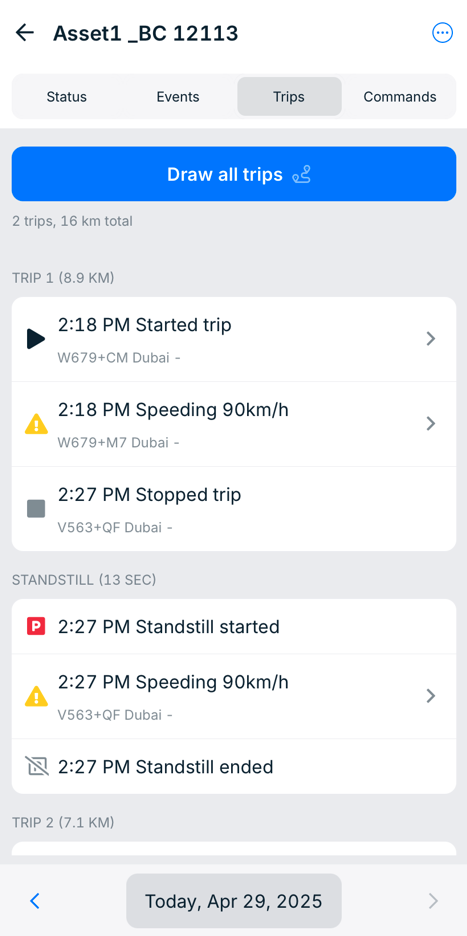Expand the W679+M7 speeding event chevron
Image resolution: width=467 pixels, height=936 pixels.
431,424
